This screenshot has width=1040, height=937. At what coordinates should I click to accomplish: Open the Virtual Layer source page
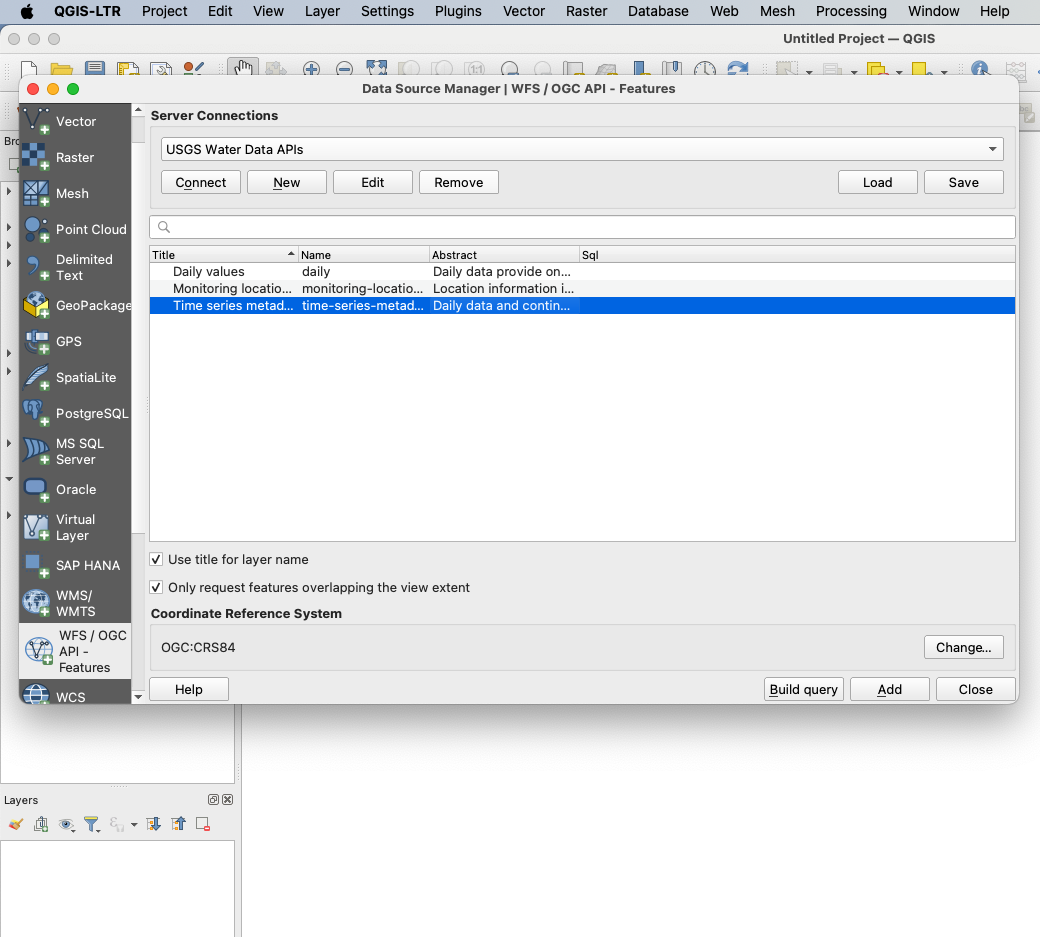75,527
